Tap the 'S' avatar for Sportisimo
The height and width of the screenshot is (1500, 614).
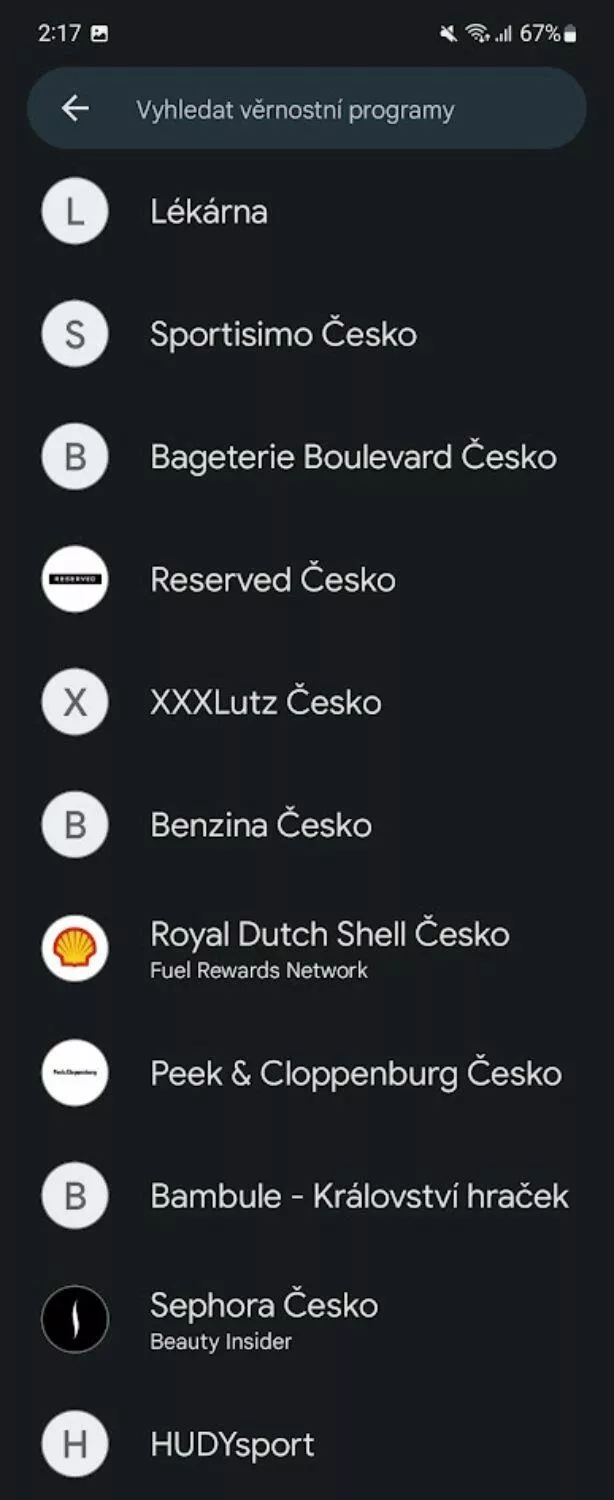(x=75, y=334)
